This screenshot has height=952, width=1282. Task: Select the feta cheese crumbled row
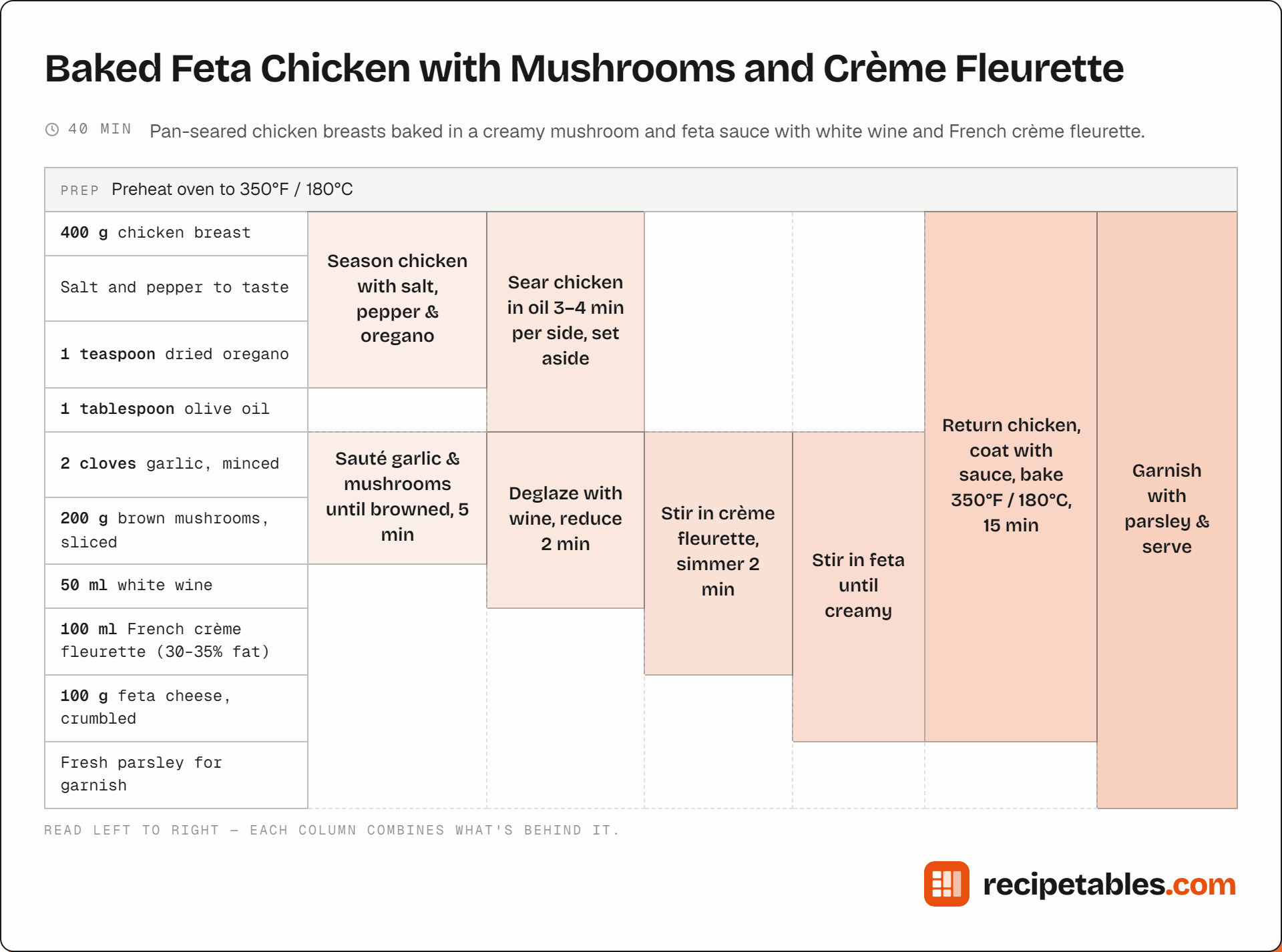[176, 708]
